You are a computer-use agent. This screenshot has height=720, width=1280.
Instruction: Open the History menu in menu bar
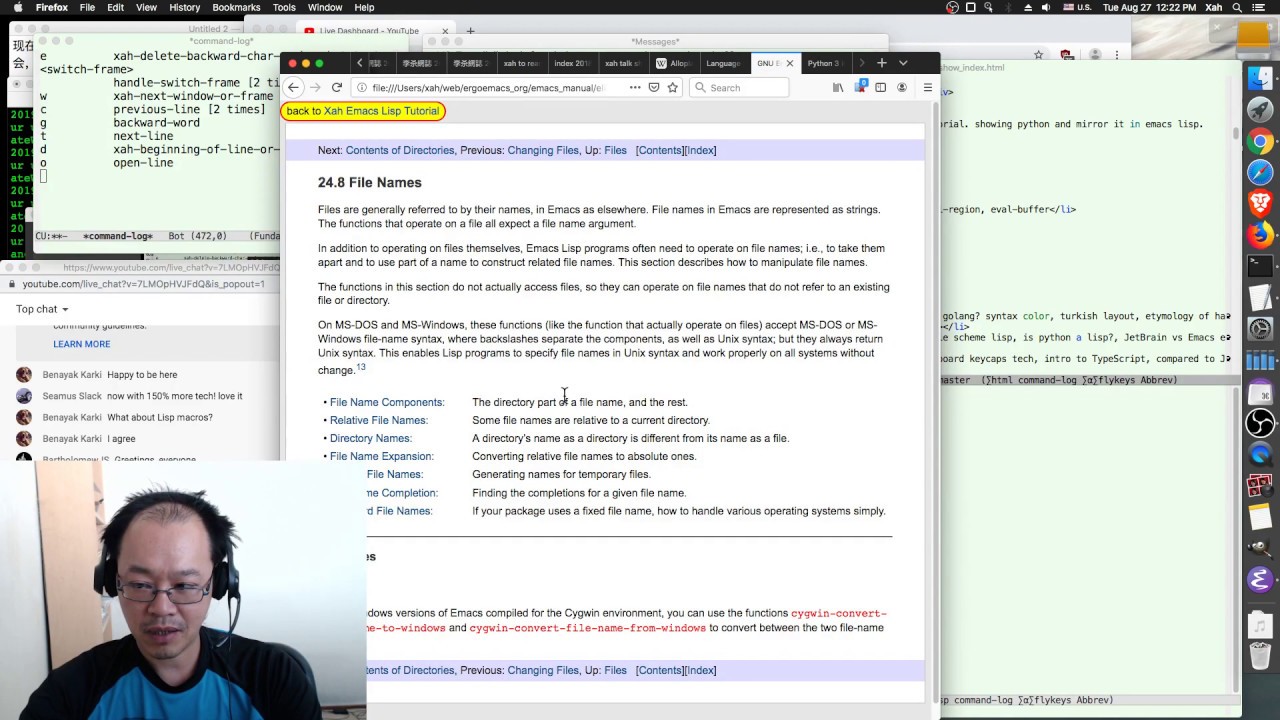(184, 7)
